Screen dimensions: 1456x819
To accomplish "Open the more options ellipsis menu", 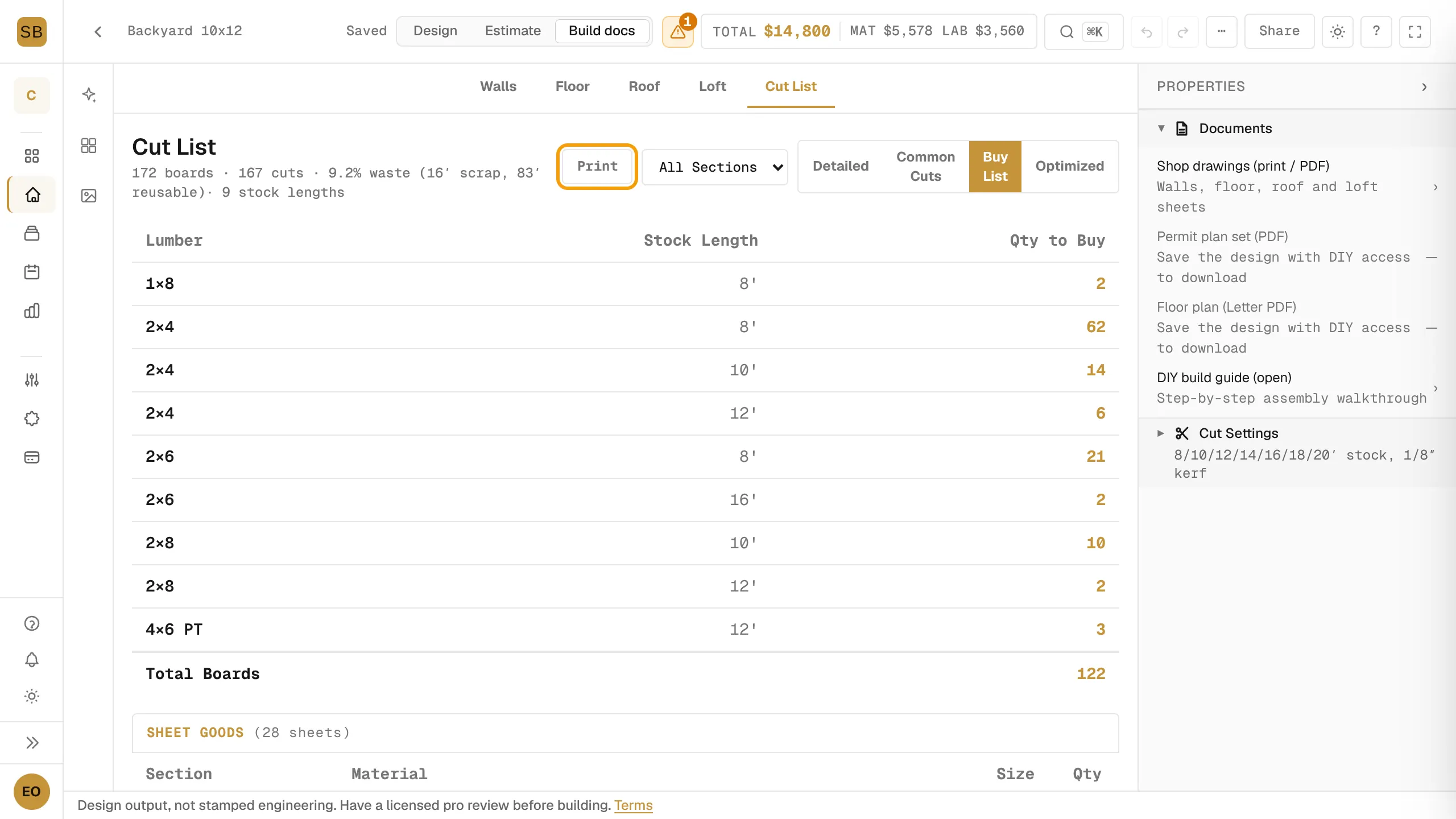I will point(1221,31).
